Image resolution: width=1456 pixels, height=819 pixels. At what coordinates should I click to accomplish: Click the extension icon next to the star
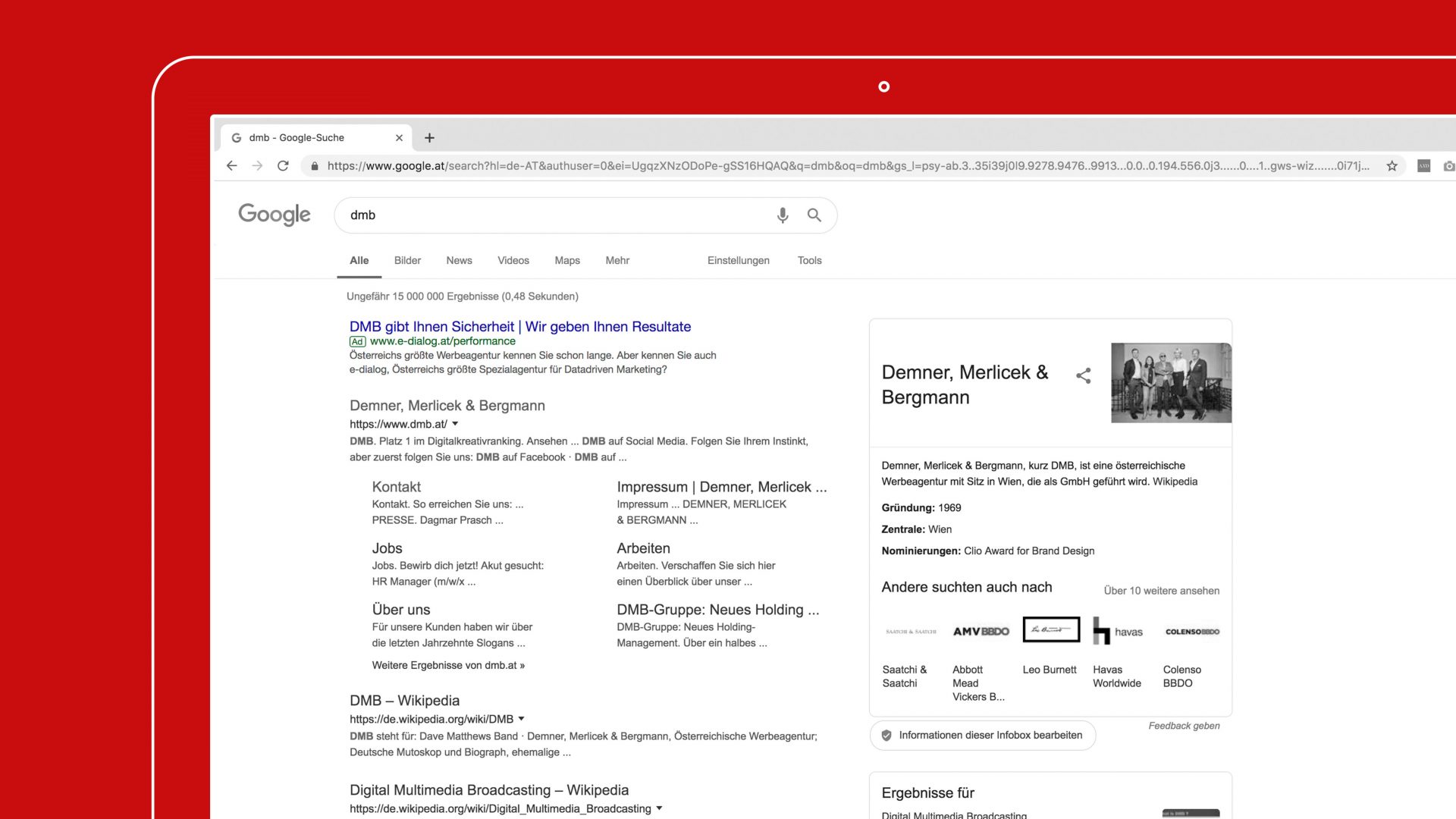click(1424, 166)
